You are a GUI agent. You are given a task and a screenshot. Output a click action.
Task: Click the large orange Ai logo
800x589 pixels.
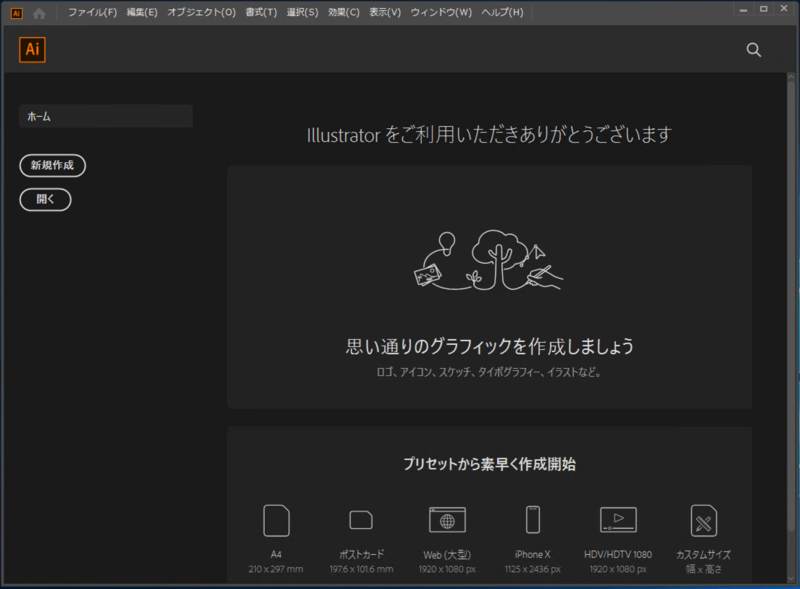[32, 50]
